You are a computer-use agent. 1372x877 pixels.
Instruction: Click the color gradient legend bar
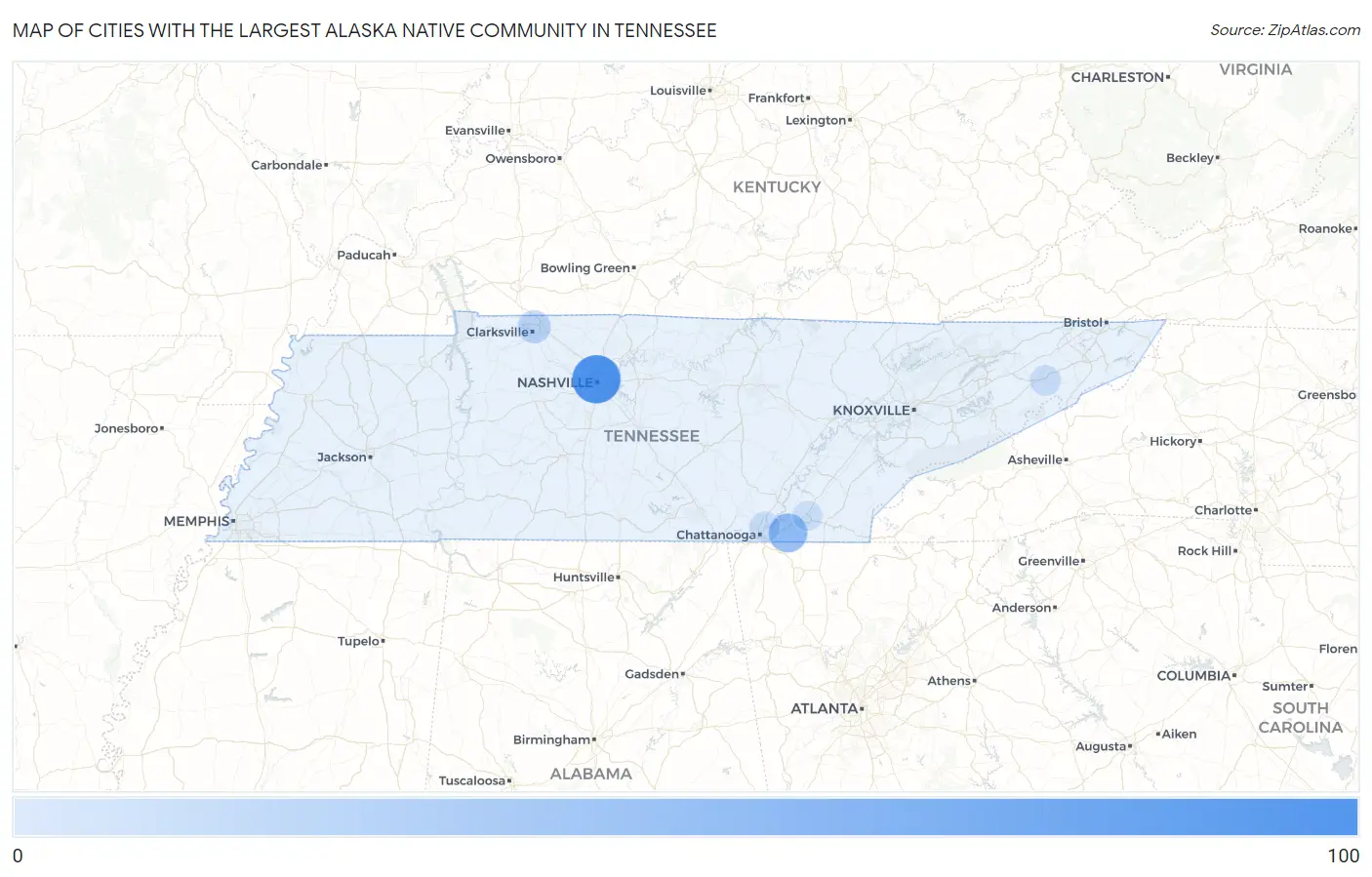[x=685, y=817]
